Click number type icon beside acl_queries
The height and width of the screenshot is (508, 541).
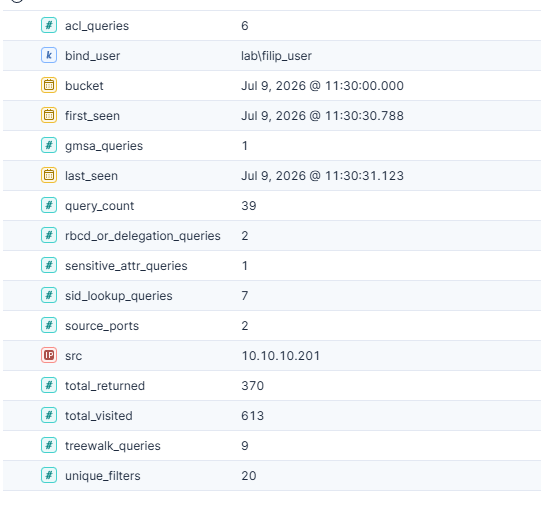pyautogui.click(x=49, y=25)
